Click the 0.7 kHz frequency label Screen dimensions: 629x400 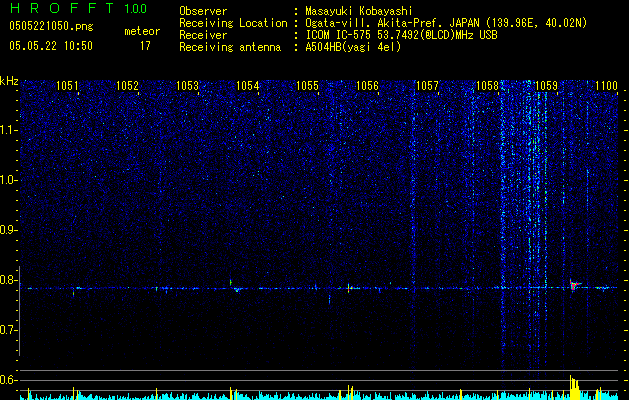coord(8,330)
